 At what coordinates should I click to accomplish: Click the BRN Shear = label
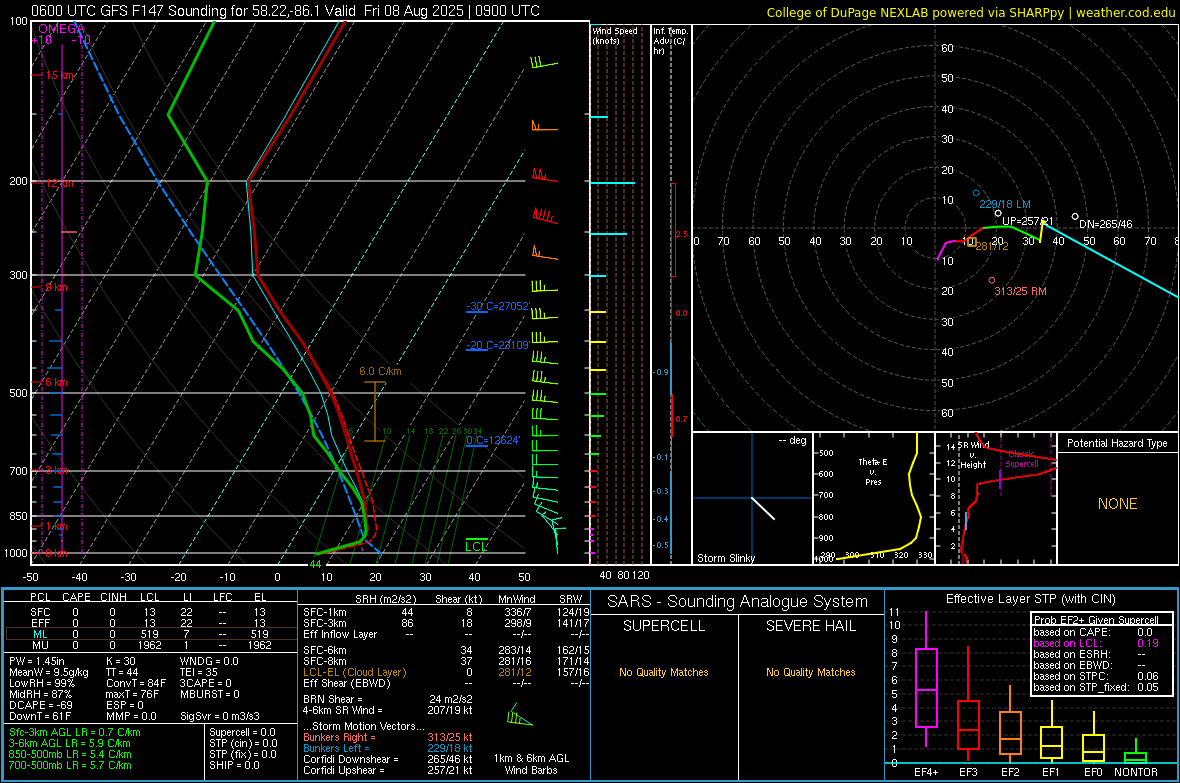pyautogui.click(x=333, y=699)
